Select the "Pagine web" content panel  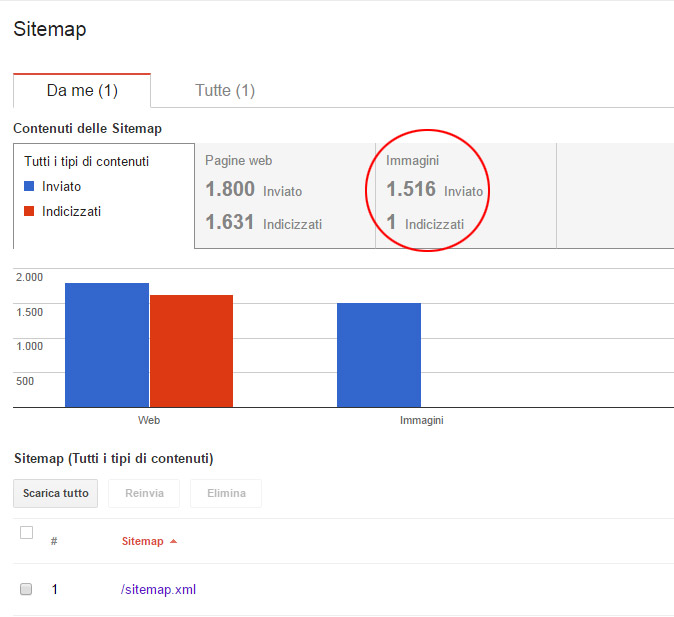point(285,196)
